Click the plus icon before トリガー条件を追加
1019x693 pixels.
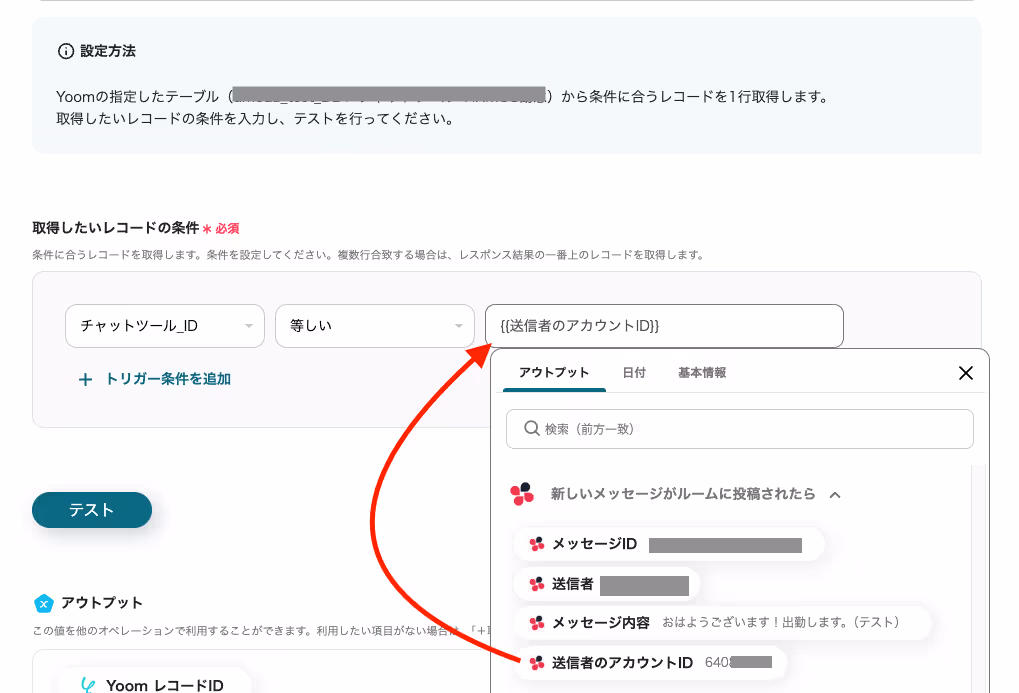pos(85,380)
